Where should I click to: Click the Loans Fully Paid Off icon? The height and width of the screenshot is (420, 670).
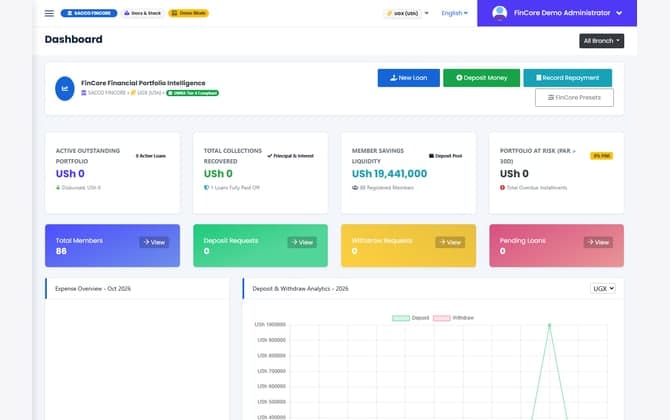click(206, 188)
